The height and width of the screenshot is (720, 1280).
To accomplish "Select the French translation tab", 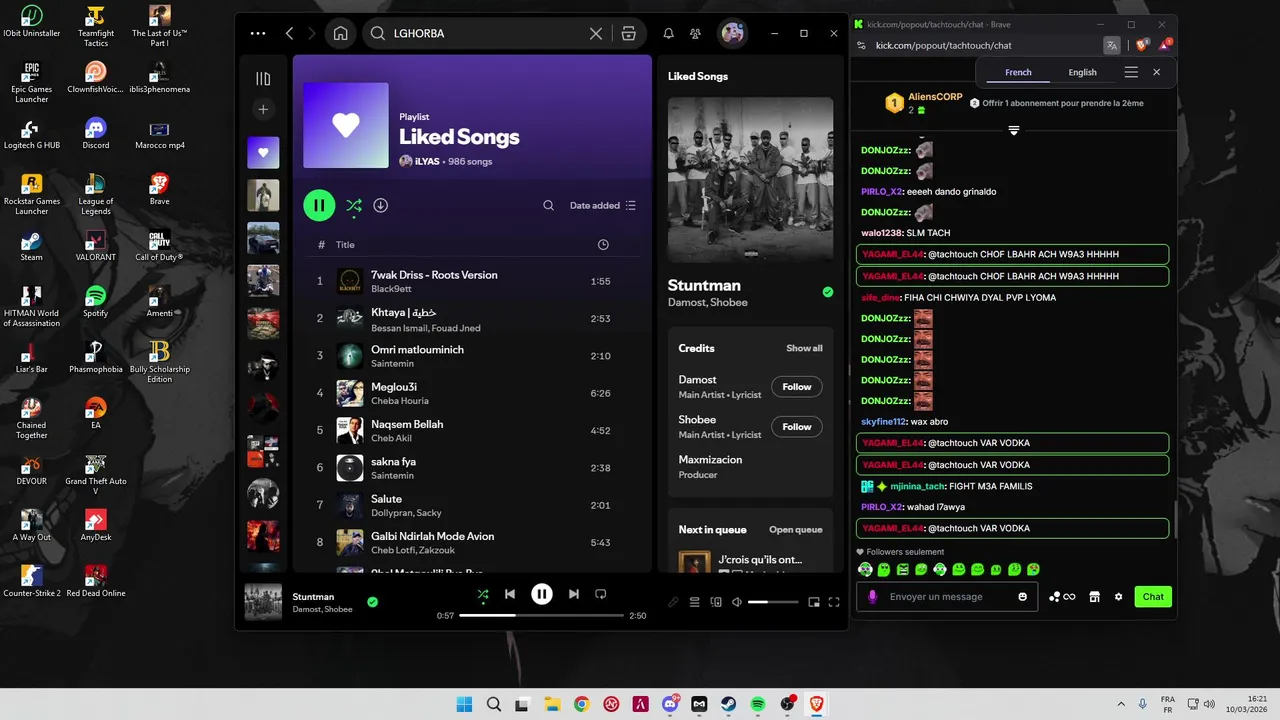I will pos(1018,72).
